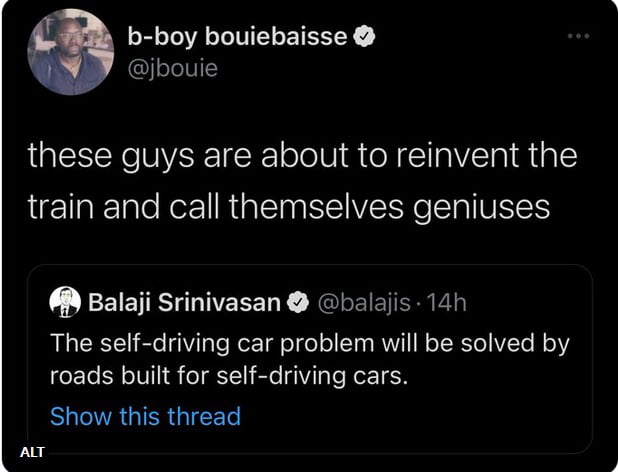The height and width of the screenshot is (472, 618).
Task: Click the word 'train' in the tweet
Action: tap(58, 206)
